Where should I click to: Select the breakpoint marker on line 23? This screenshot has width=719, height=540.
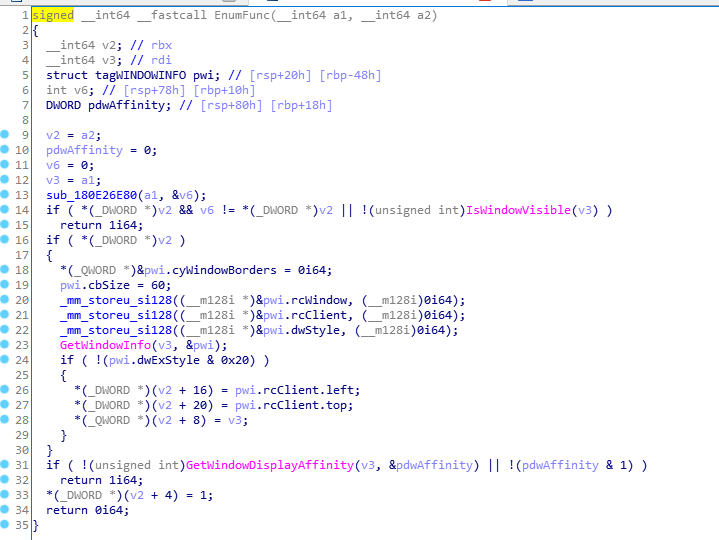click(6, 344)
